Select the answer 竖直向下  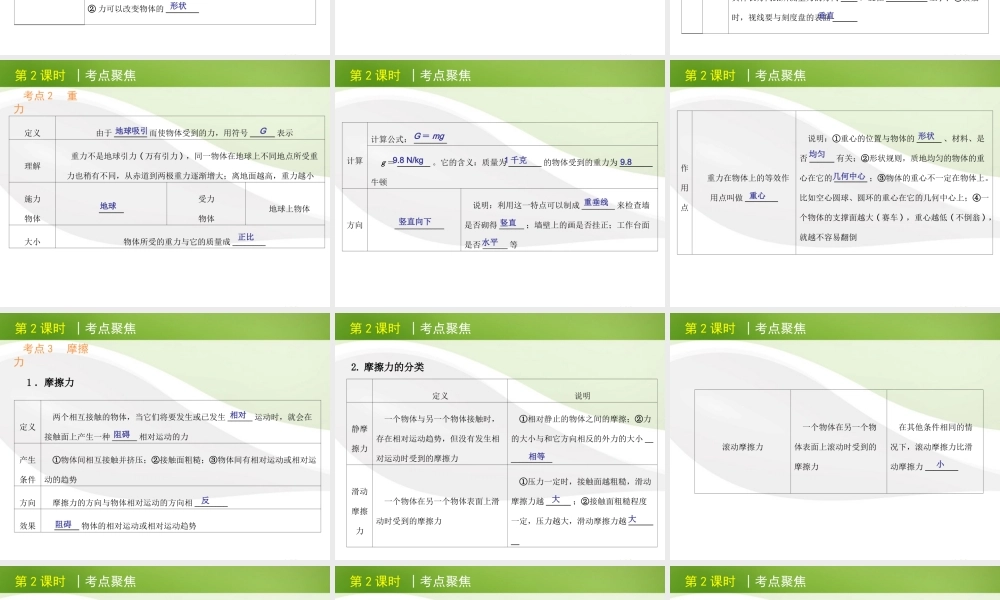point(415,222)
